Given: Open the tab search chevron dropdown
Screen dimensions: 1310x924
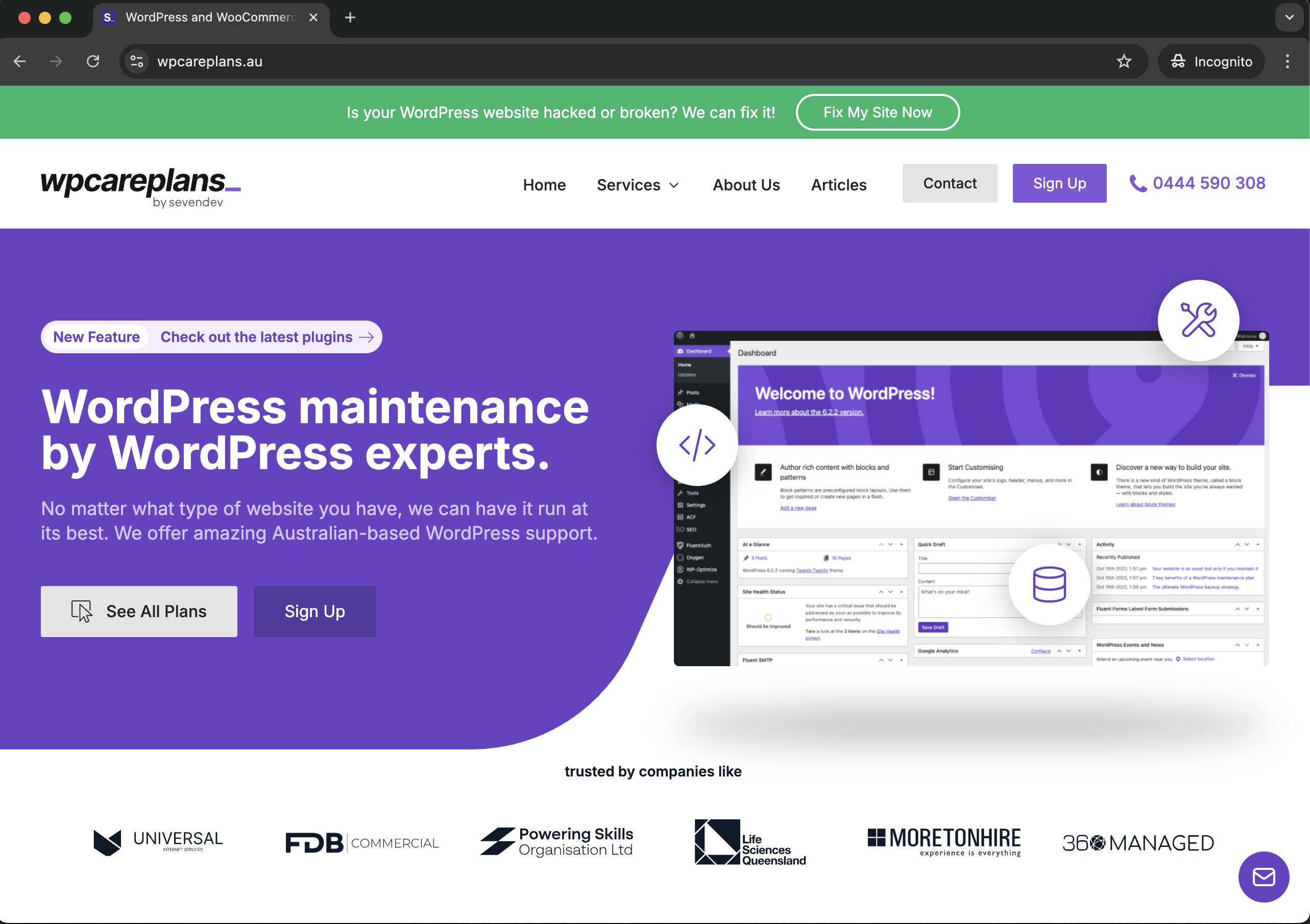Looking at the screenshot, I should click(x=1289, y=17).
